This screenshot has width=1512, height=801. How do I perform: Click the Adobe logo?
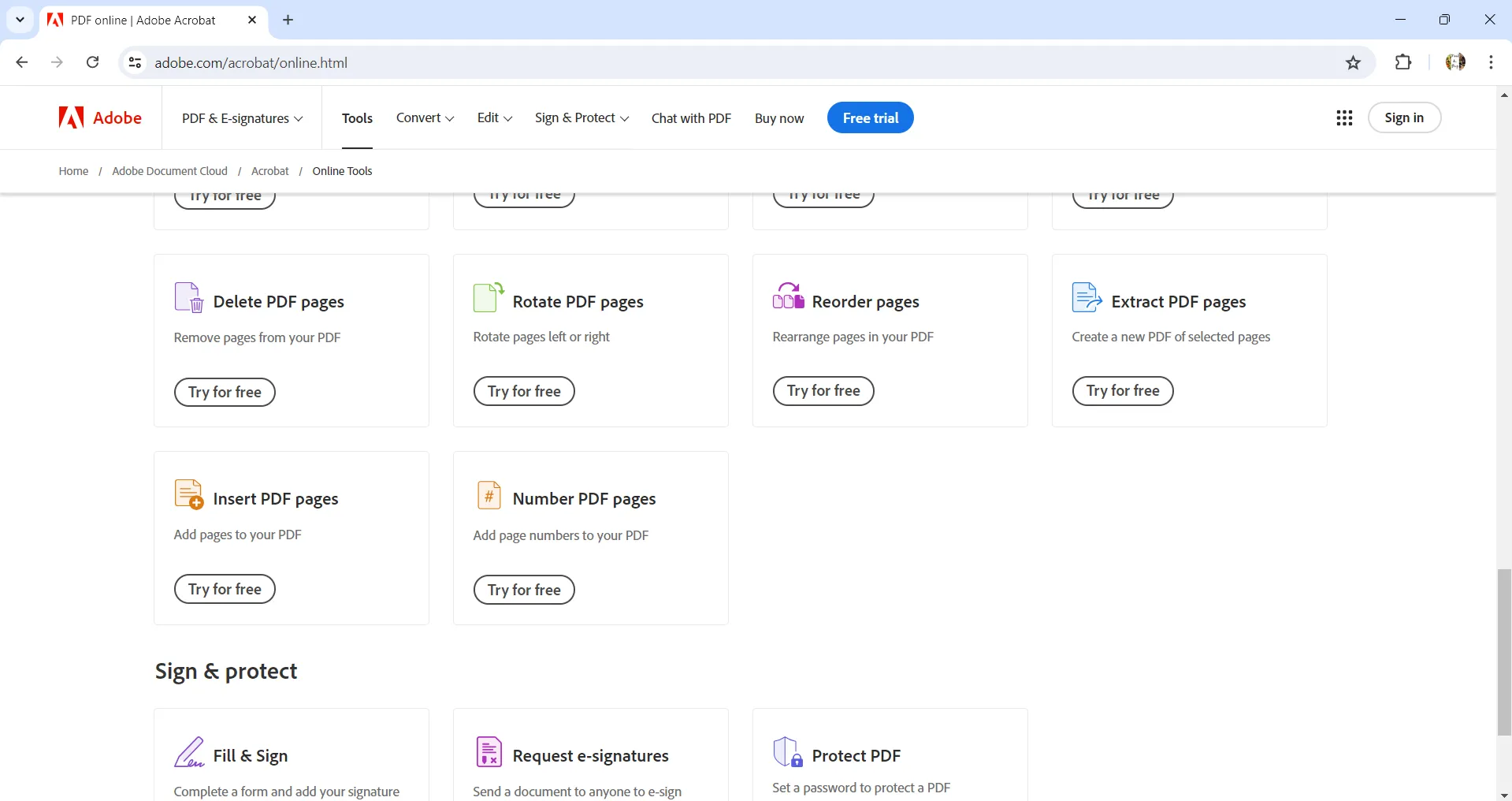point(99,117)
